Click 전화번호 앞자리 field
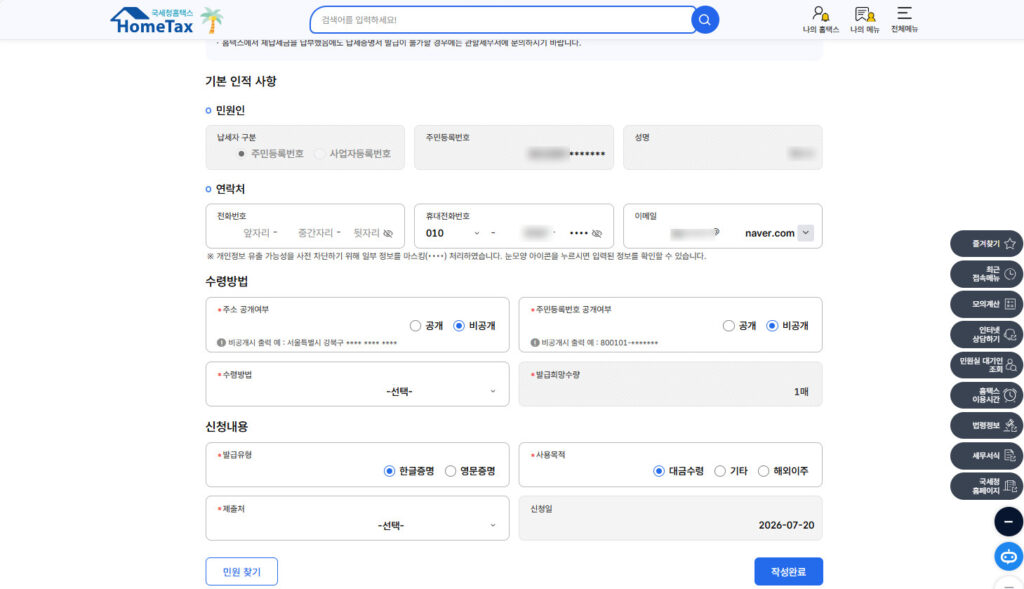Screen dimensions: 1024x589 click(256, 233)
